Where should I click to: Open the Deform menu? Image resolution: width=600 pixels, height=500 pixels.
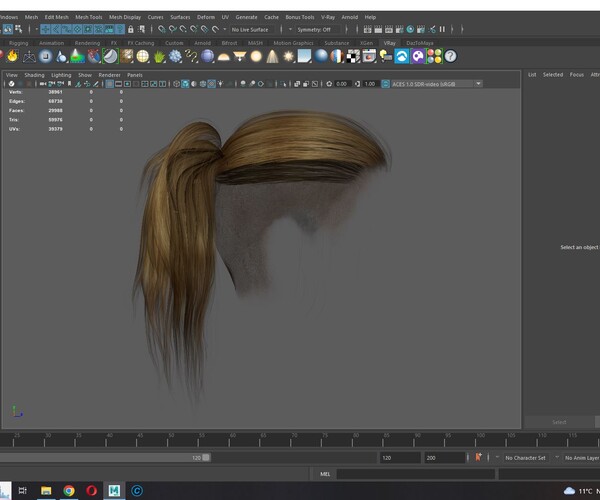click(x=206, y=17)
